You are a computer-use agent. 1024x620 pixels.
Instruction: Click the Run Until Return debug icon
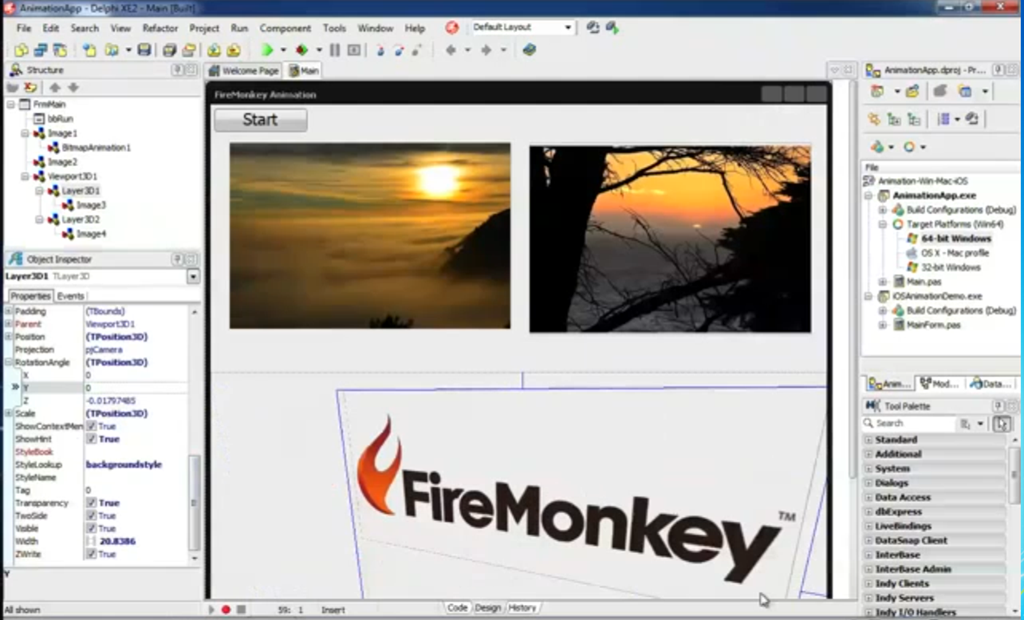click(417, 50)
